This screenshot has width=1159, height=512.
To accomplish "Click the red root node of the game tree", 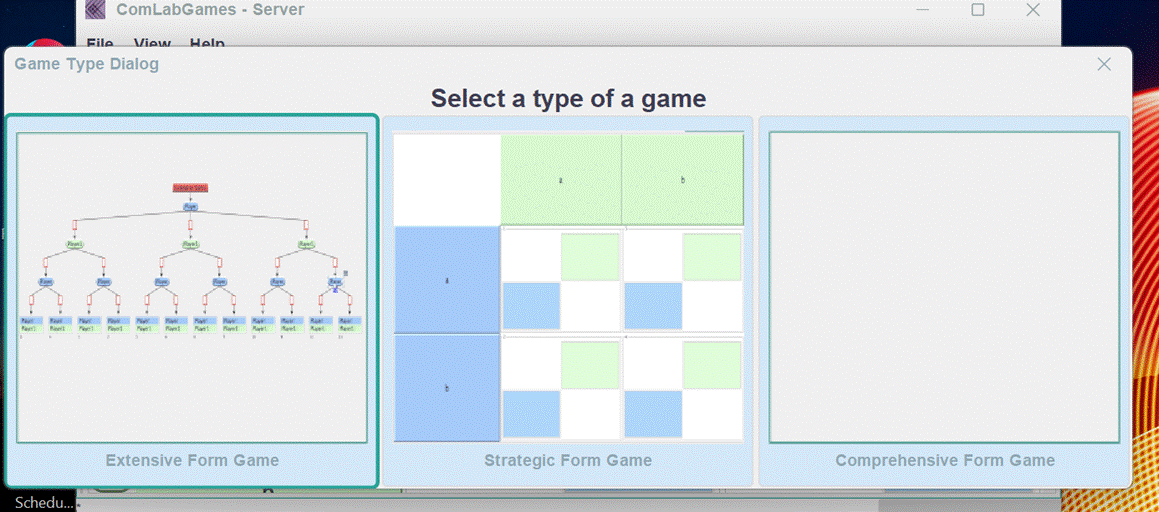I will coord(190,188).
